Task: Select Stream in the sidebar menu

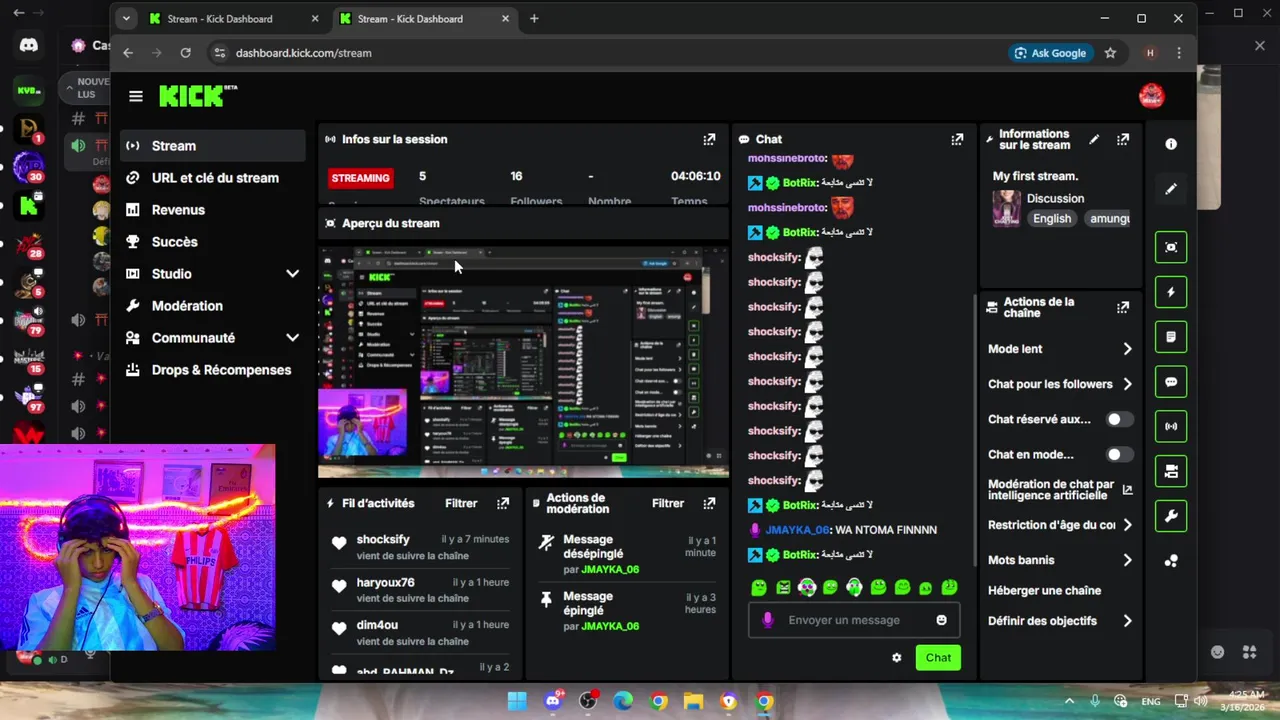Action: coord(214,146)
